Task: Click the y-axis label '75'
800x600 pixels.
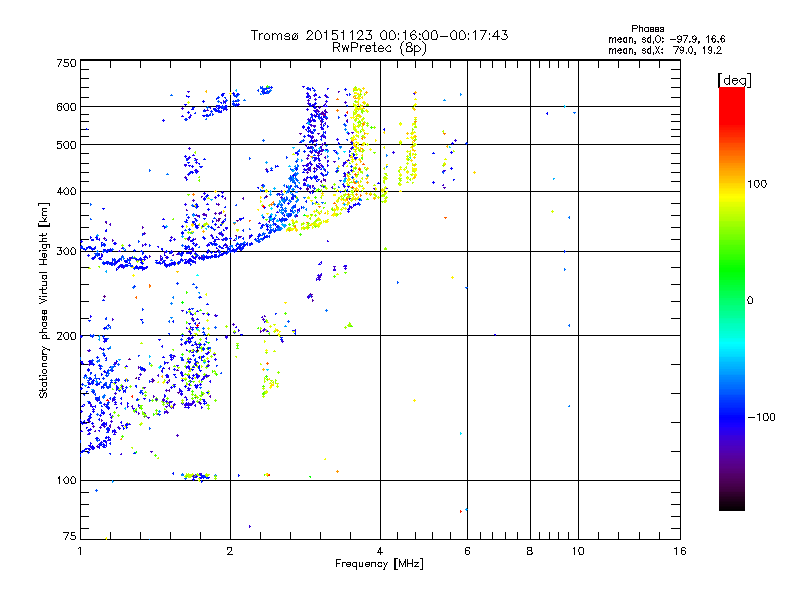Action: click(70, 536)
